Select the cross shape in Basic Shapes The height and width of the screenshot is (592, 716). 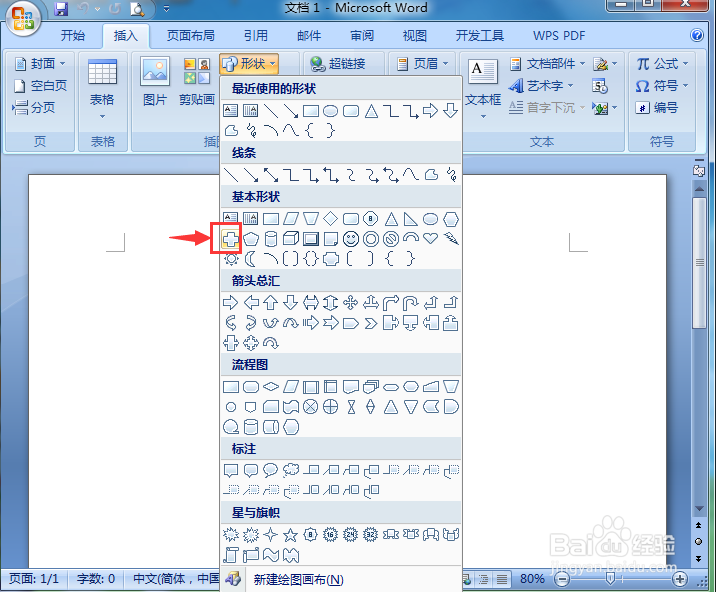coord(231,239)
